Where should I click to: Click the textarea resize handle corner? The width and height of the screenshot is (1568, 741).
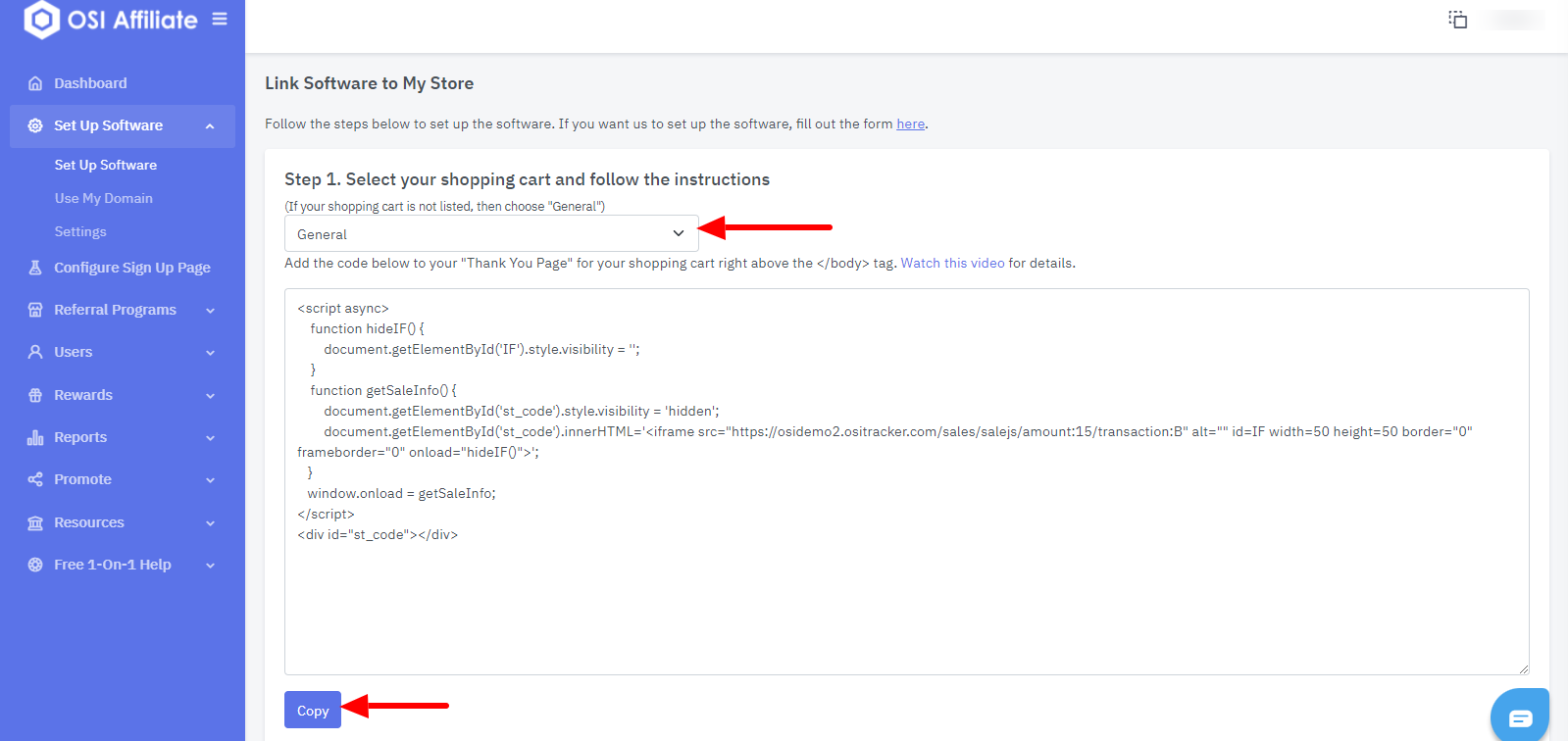1523,668
